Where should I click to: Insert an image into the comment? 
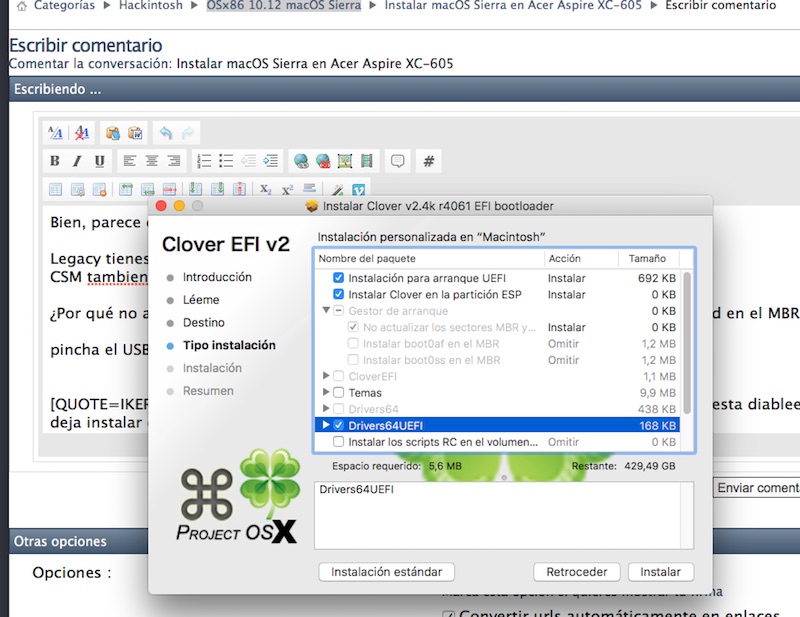pyautogui.click(x=345, y=161)
